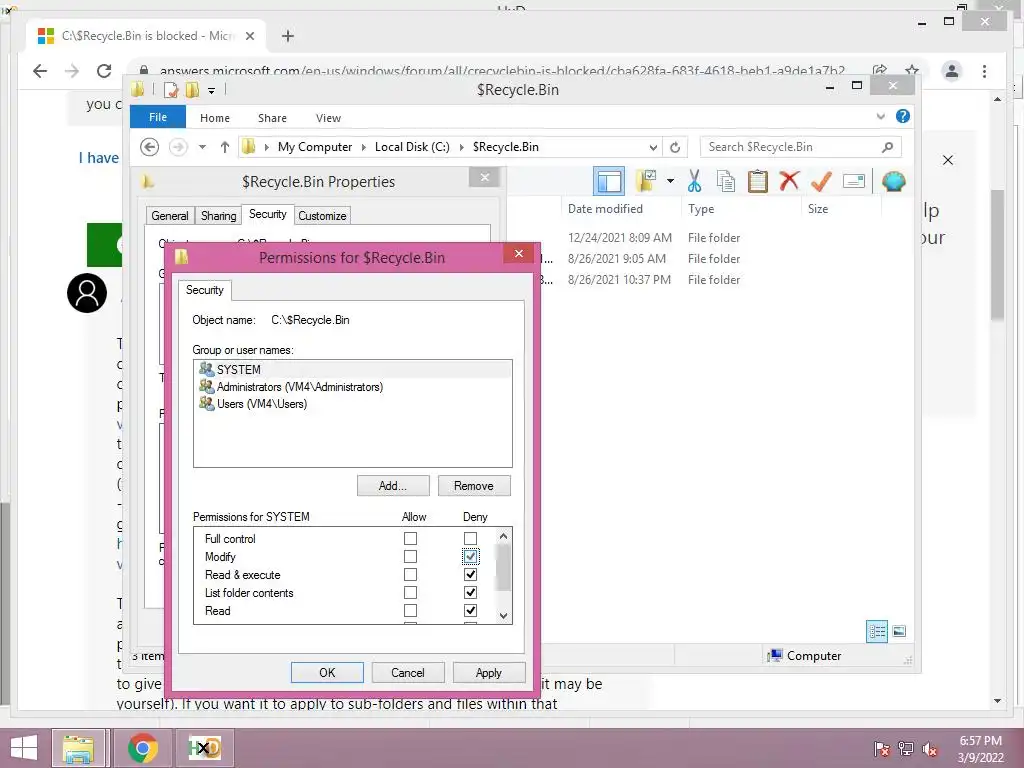Open folder options icon in Explorer toolbar
This screenshot has width=1024, height=768.
[646, 181]
